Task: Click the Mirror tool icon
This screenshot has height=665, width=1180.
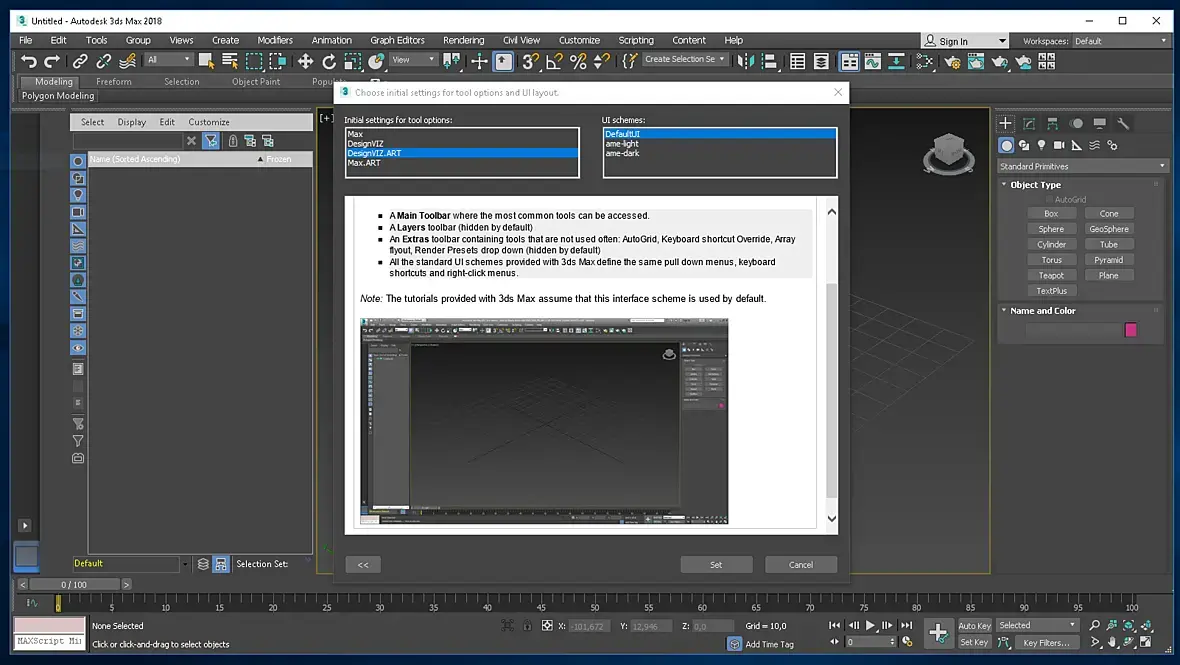Action: 745,61
